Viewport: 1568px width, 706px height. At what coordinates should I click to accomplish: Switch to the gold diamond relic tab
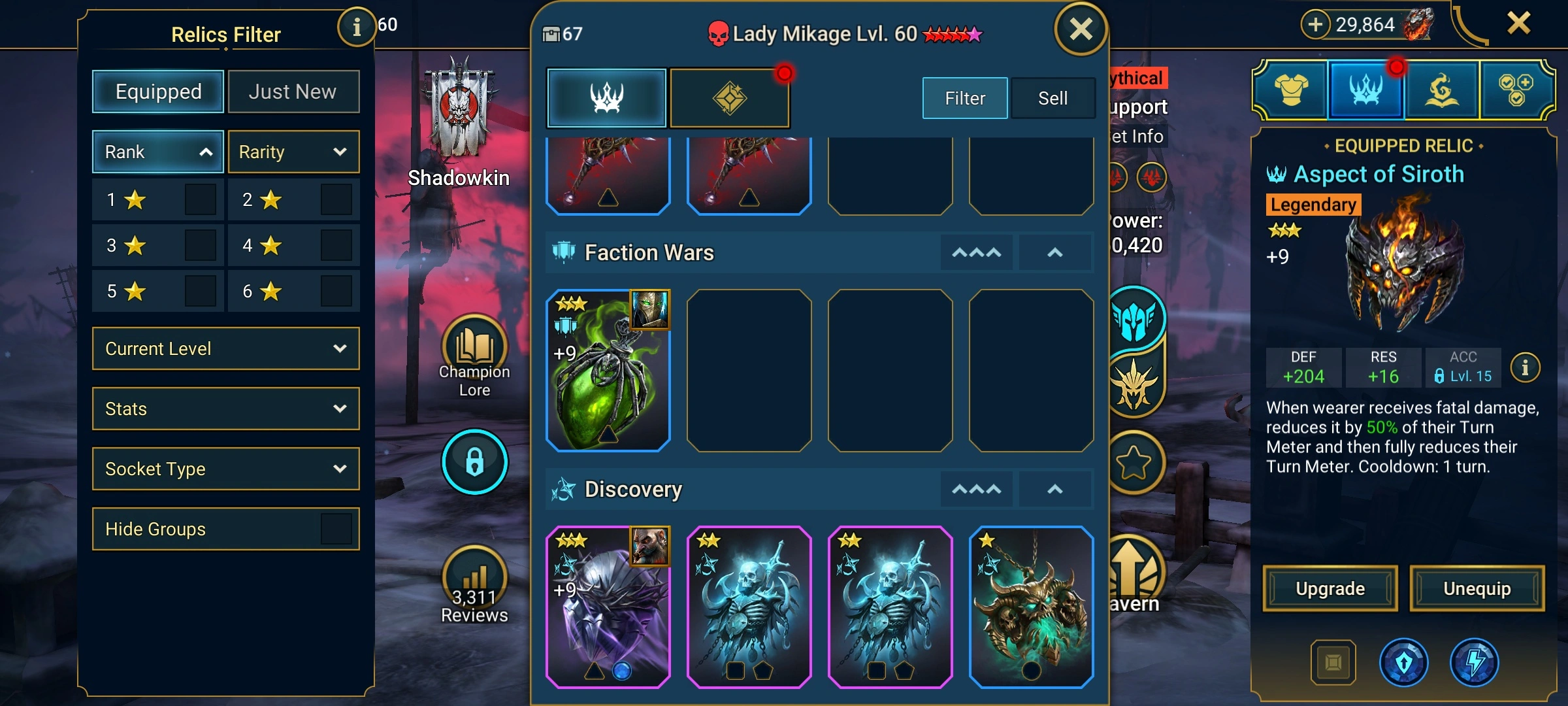pos(729,98)
